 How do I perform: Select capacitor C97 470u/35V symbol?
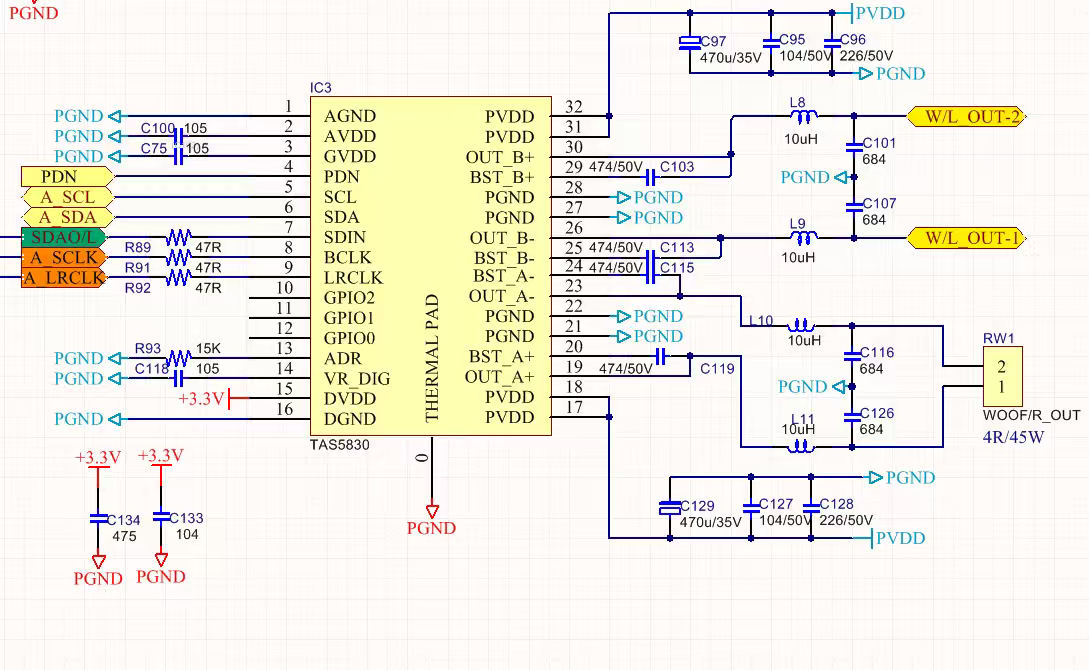pyautogui.click(x=688, y=40)
